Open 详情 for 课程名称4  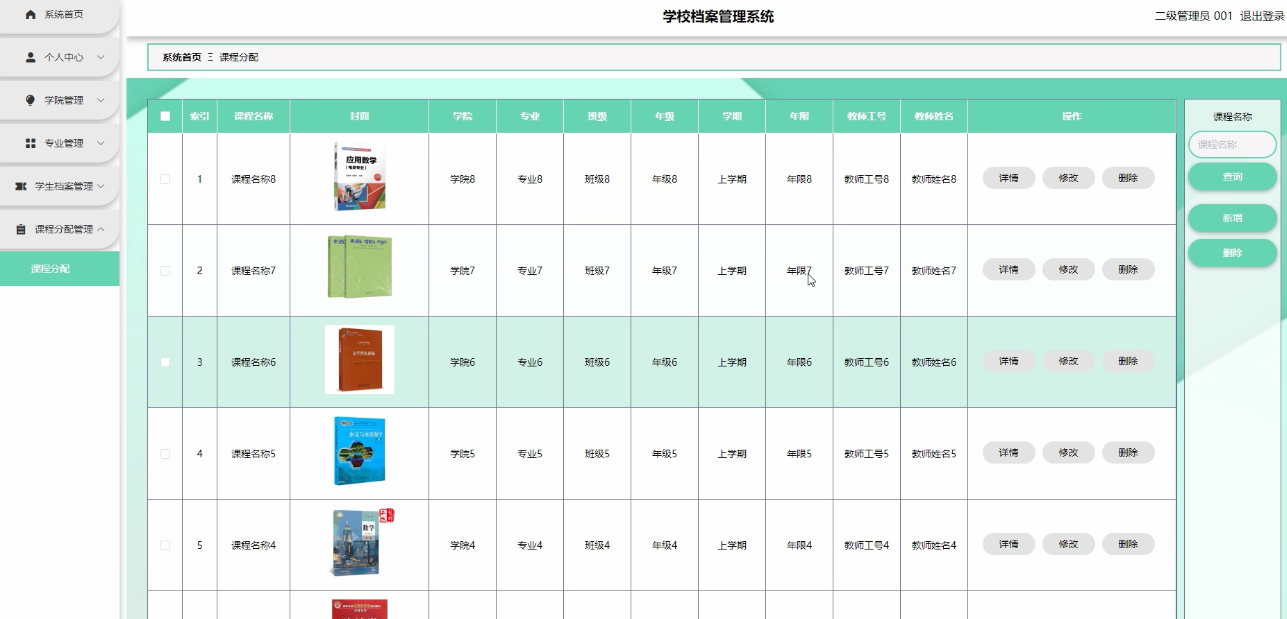(x=1009, y=544)
